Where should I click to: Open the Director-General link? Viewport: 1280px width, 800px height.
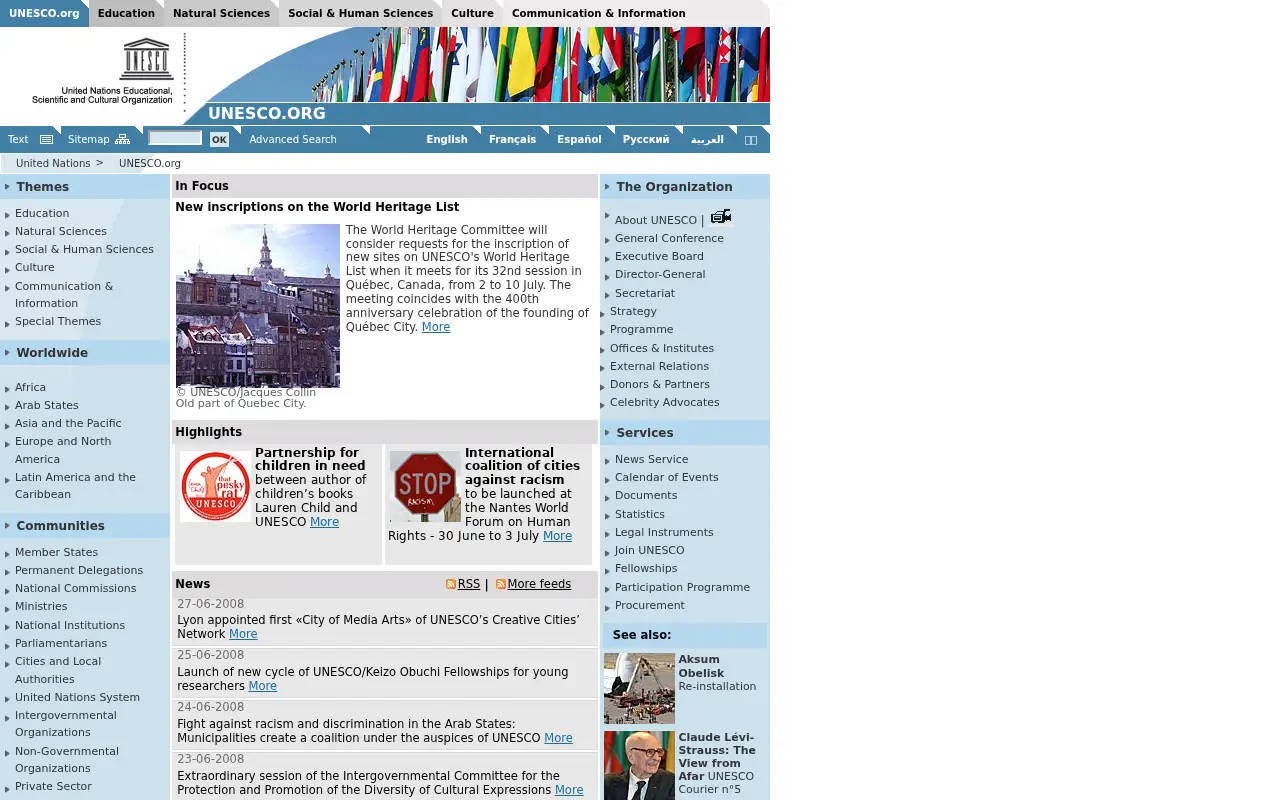(x=660, y=274)
